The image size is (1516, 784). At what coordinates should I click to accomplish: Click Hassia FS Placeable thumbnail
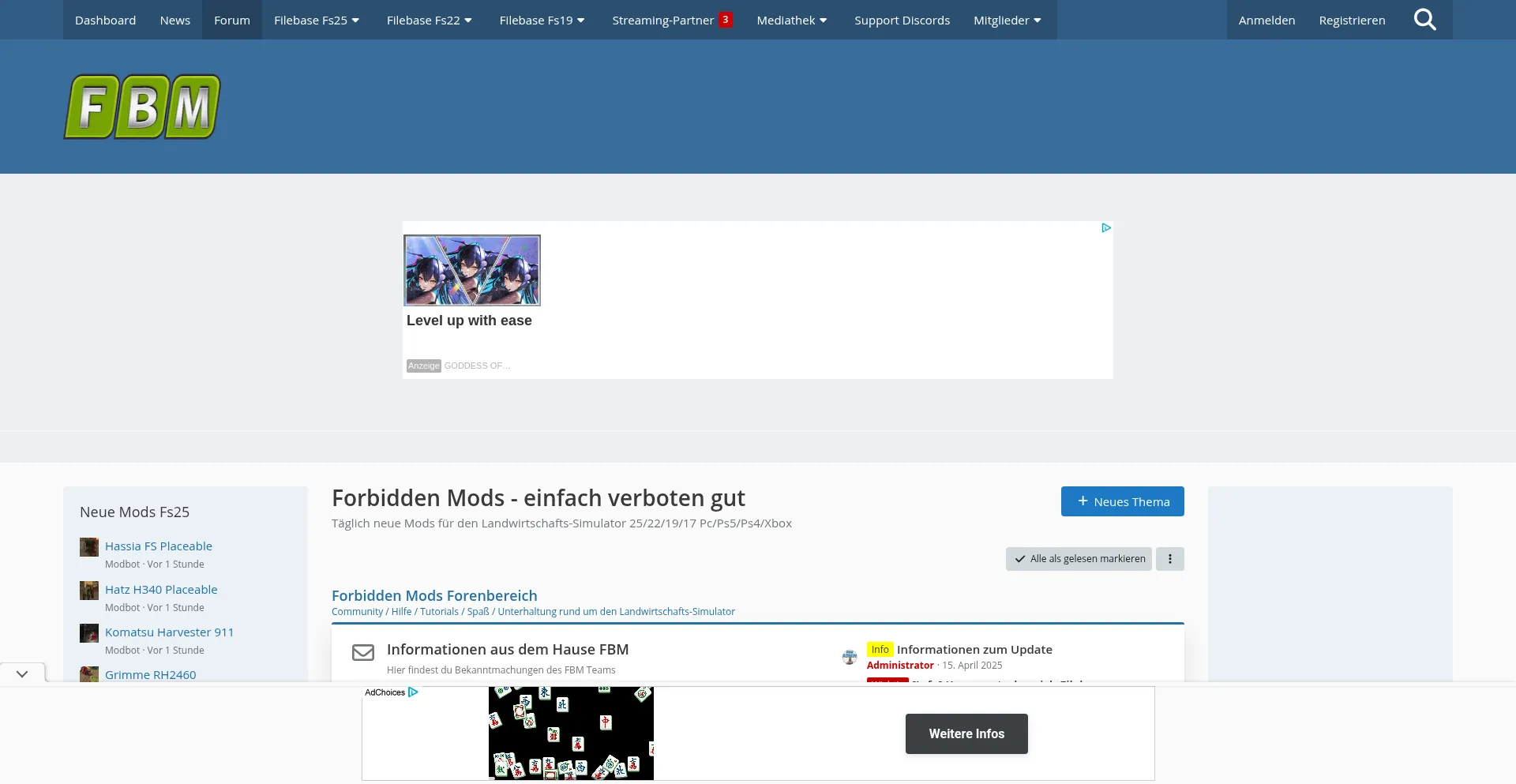[89, 547]
